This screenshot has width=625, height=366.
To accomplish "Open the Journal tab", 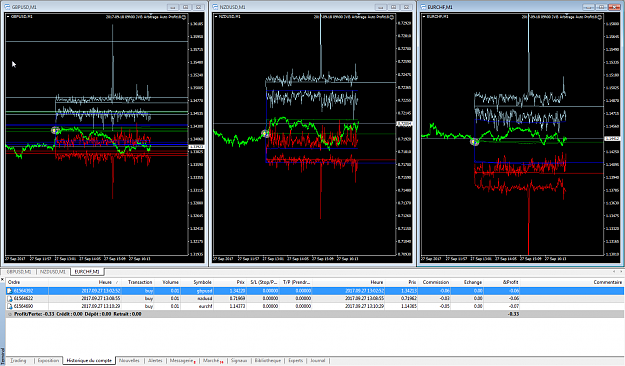I will [318, 360].
